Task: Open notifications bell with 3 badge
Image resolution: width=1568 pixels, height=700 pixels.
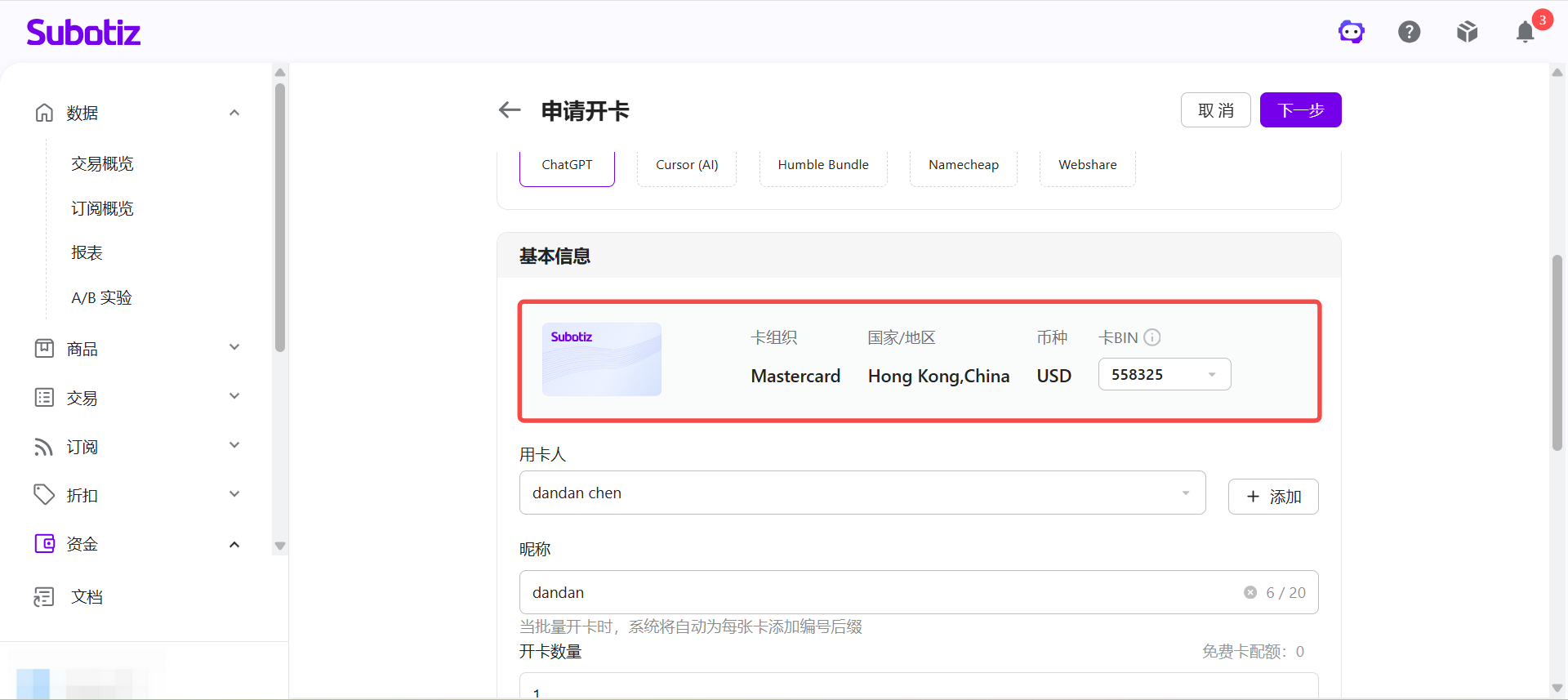Action: [x=1526, y=32]
